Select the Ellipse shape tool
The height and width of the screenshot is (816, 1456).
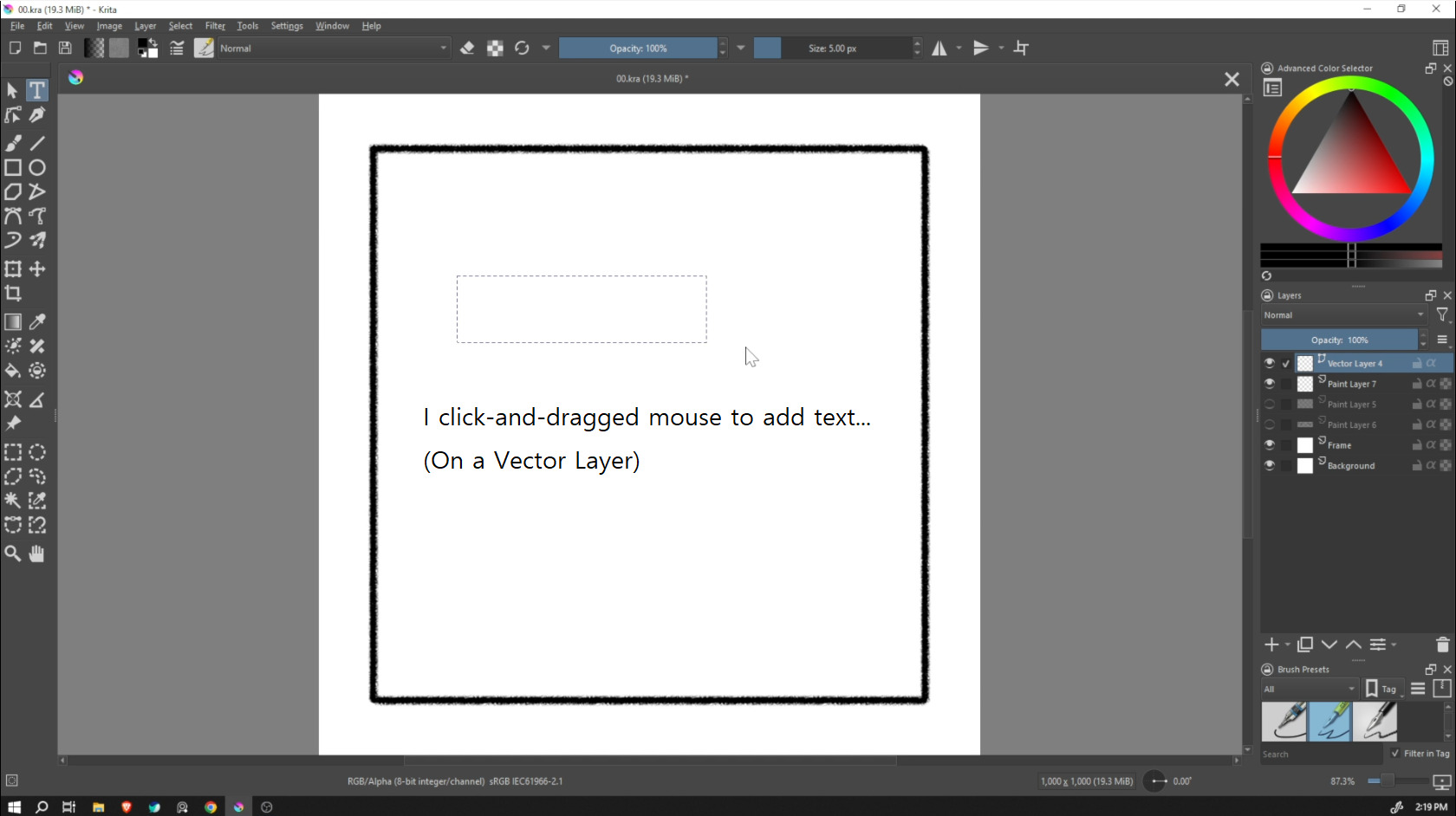point(36,168)
